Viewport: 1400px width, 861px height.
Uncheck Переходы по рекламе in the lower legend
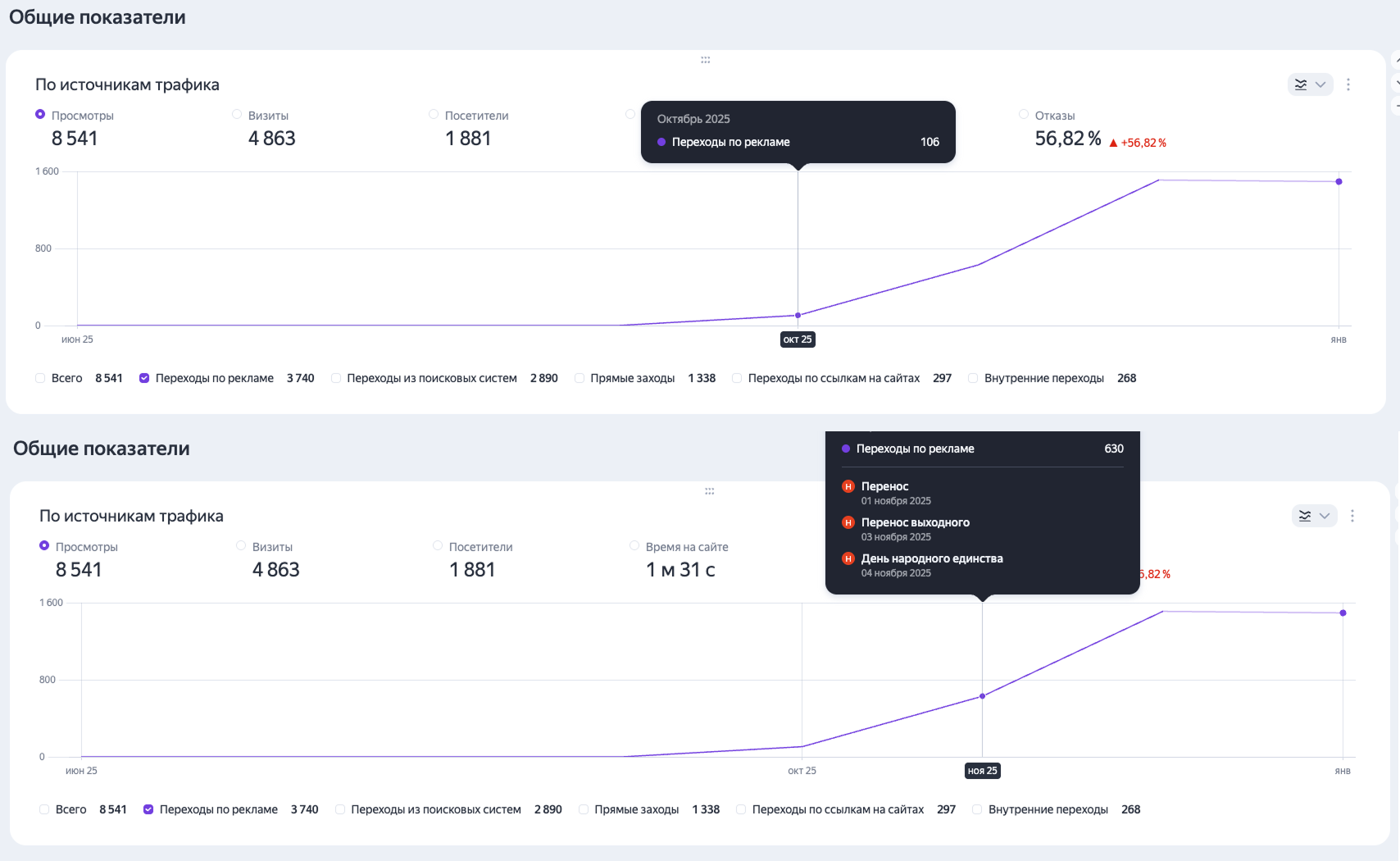coord(148,809)
